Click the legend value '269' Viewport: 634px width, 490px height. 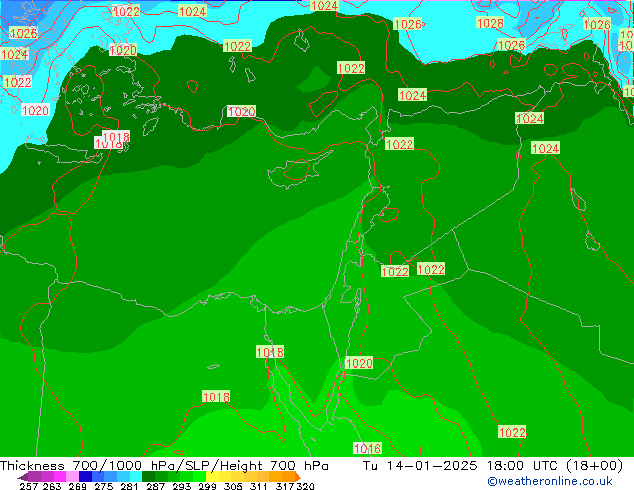click(78, 486)
